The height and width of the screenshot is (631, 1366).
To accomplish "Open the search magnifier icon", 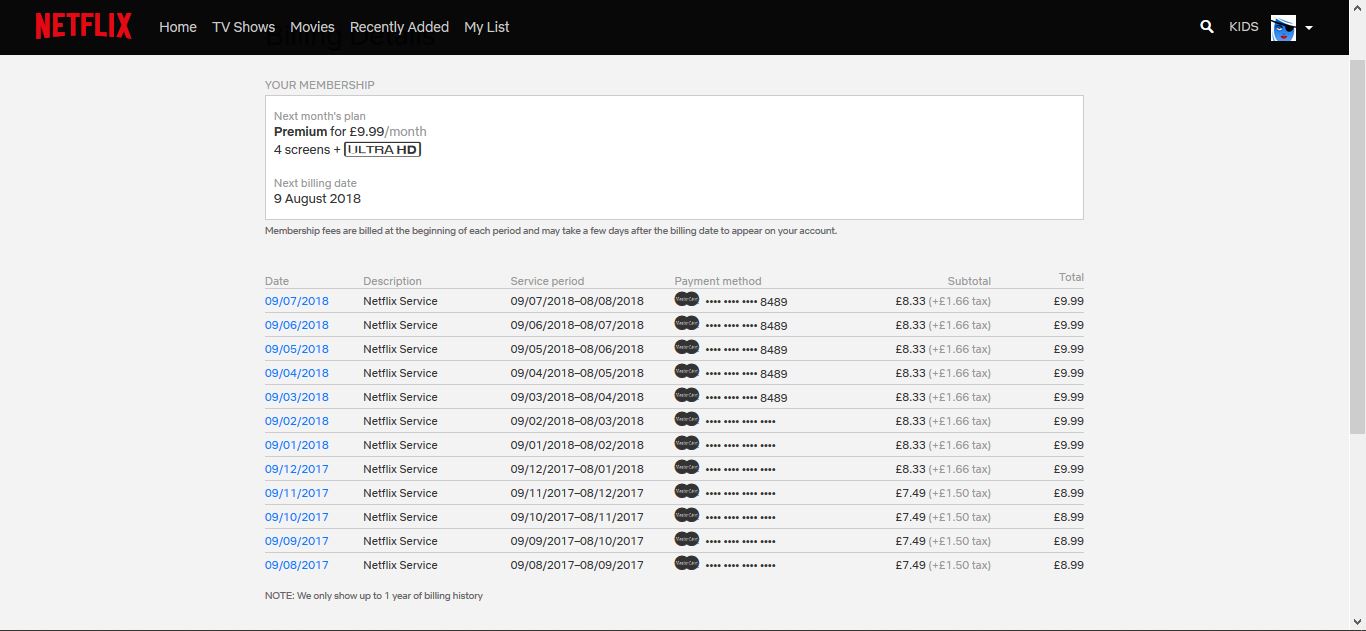I will 1207,27.
